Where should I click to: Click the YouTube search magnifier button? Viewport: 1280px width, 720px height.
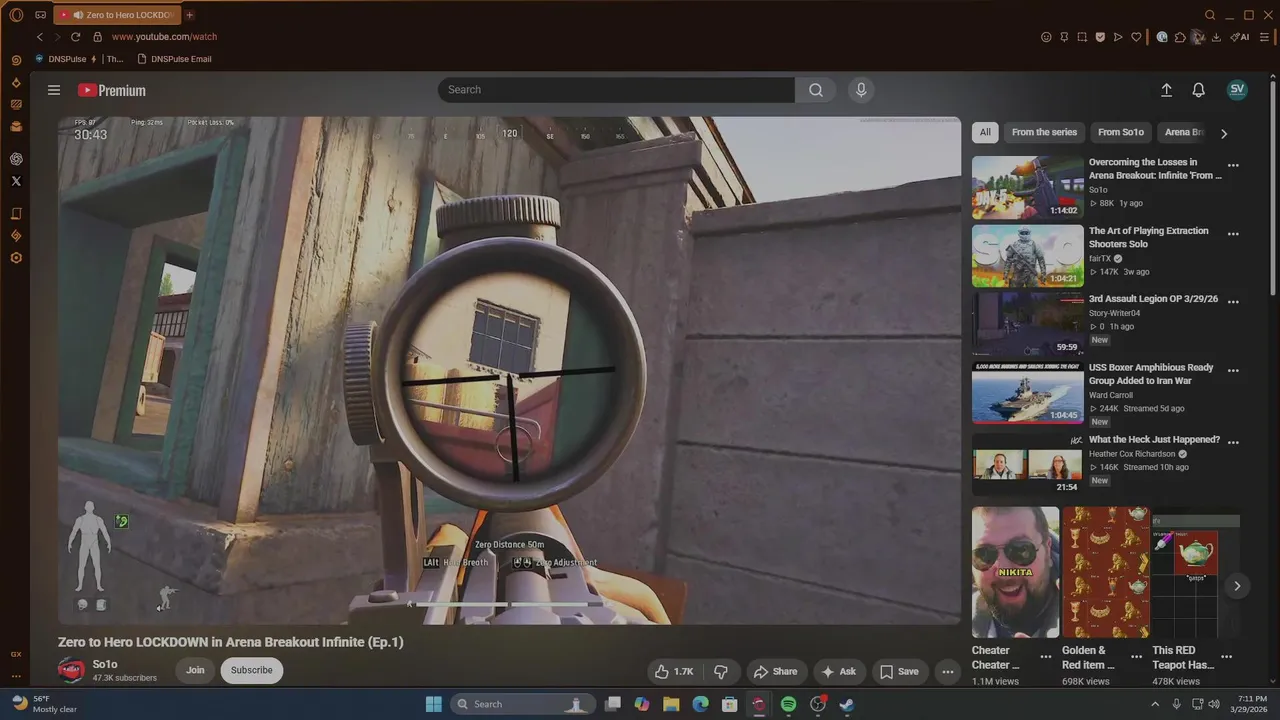816,90
